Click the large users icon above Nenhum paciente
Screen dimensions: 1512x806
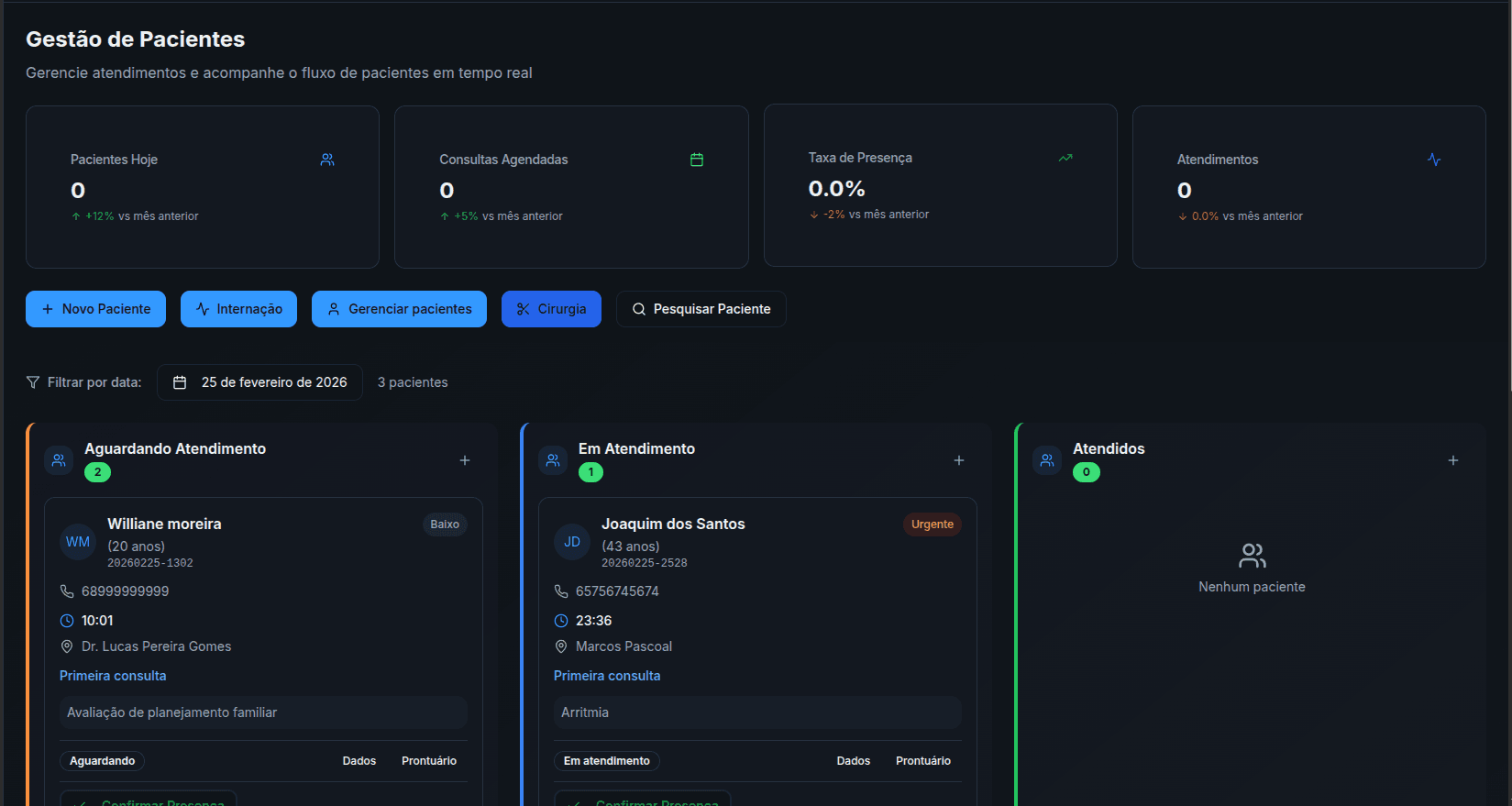click(1253, 556)
